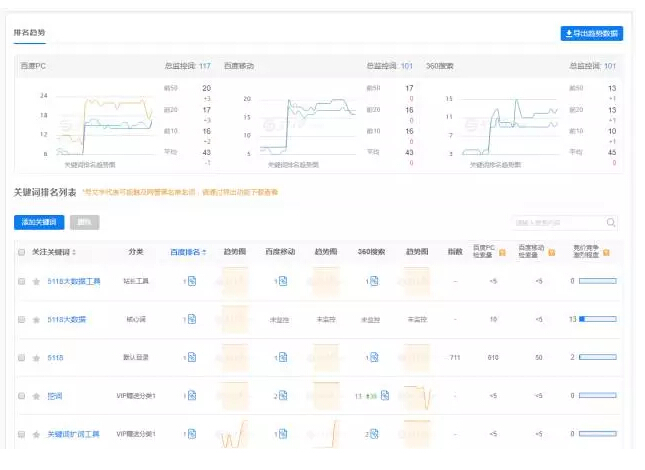Open Baidu rank snapshot icon for 5118大数据工具
This screenshot has width=645, height=470.
[x=191, y=281]
